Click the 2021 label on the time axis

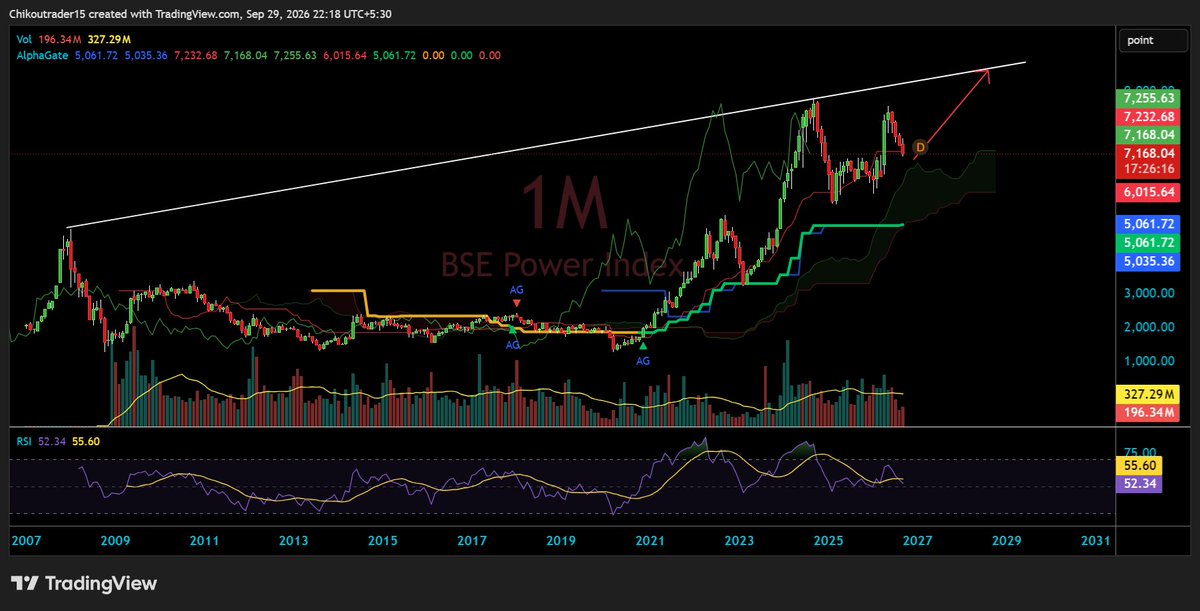pos(650,540)
